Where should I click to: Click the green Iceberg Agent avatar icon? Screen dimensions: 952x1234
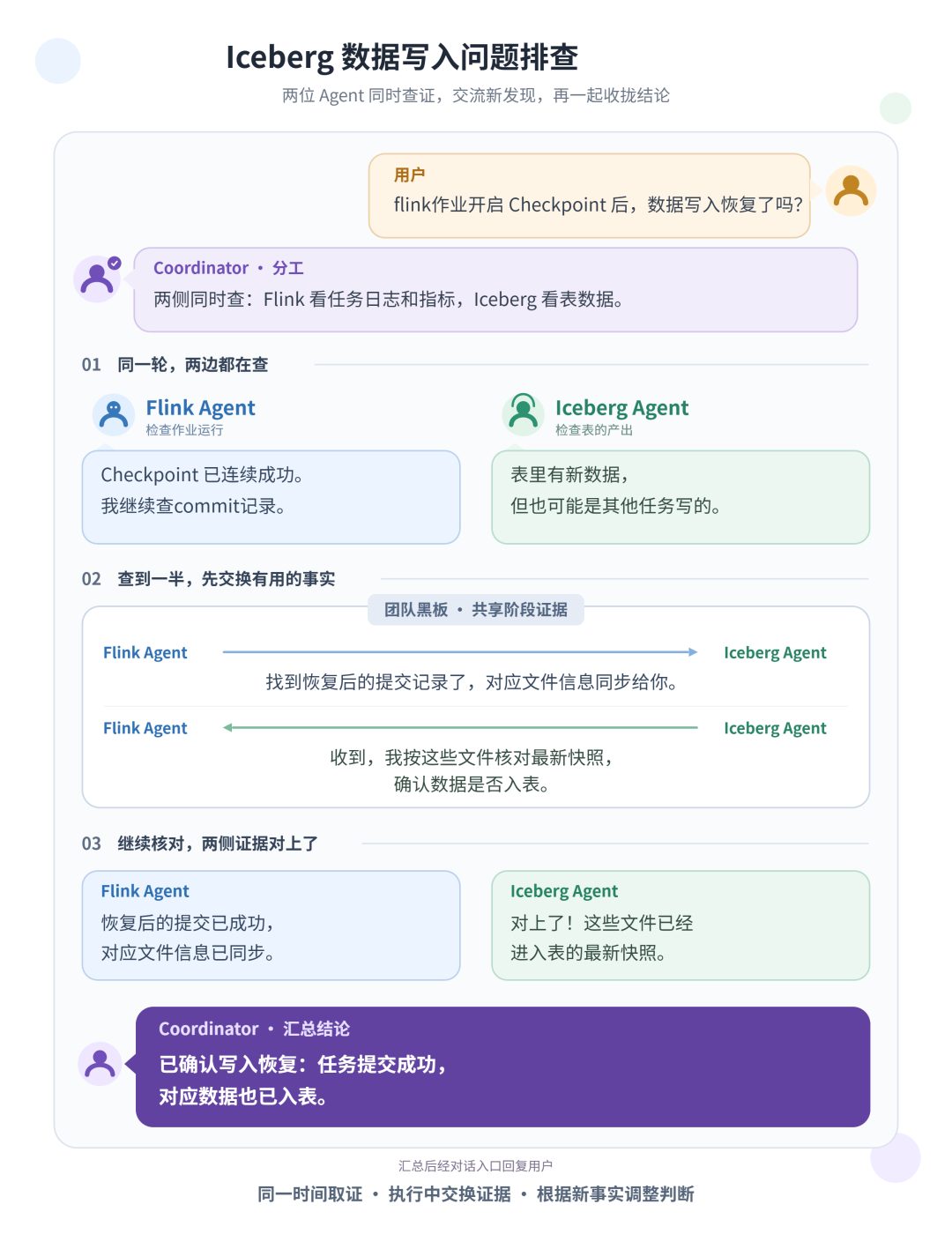coord(524,414)
